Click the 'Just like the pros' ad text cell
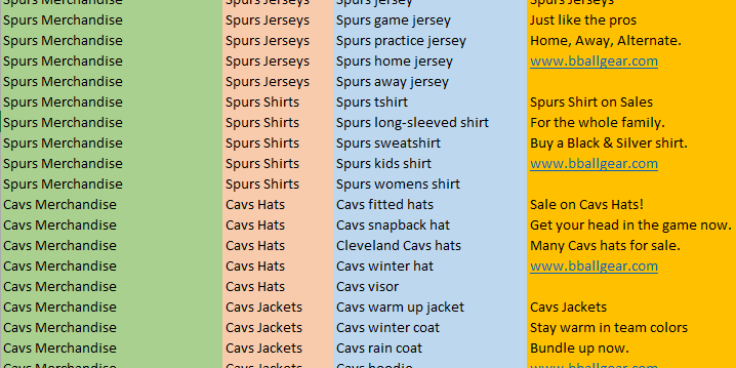736x368 pixels. [631, 20]
